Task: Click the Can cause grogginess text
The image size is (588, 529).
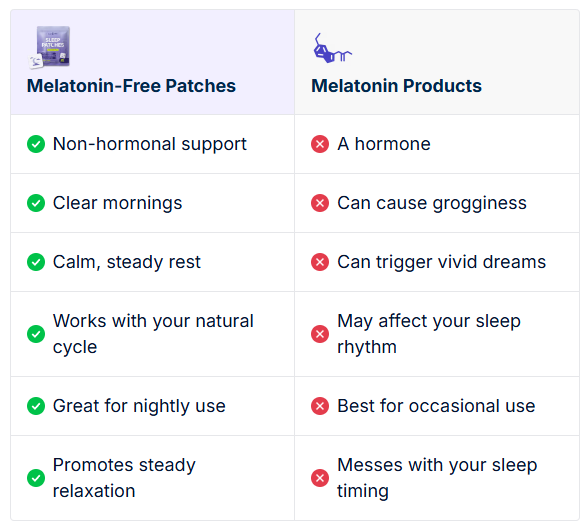Action: click(x=432, y=204)
